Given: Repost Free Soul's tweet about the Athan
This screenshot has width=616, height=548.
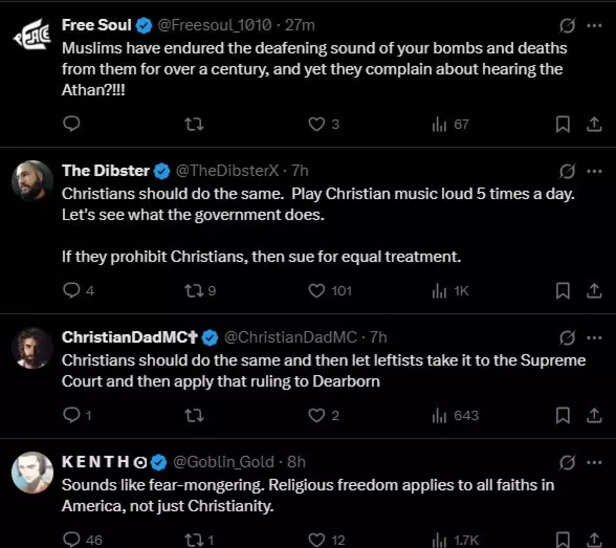Looking at the screenshot, I should pos(194,125).
